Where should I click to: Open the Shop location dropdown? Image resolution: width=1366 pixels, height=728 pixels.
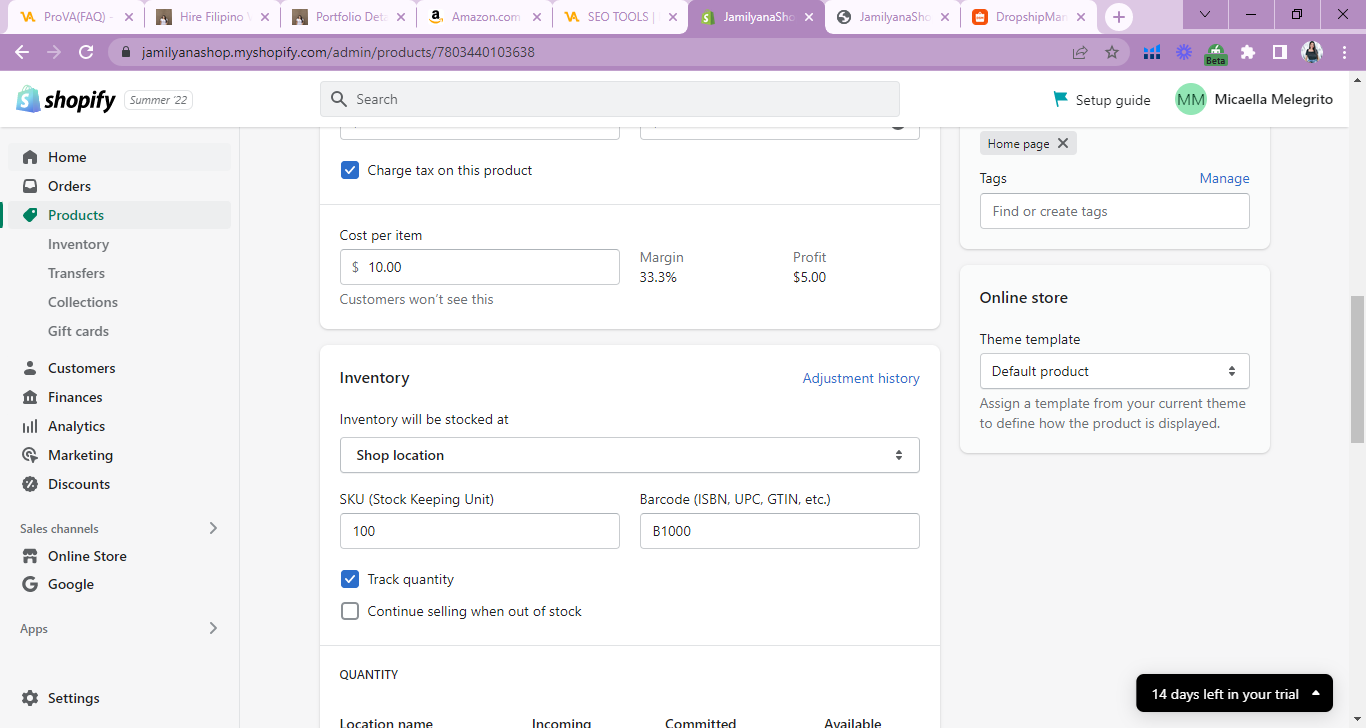[629, 455]
